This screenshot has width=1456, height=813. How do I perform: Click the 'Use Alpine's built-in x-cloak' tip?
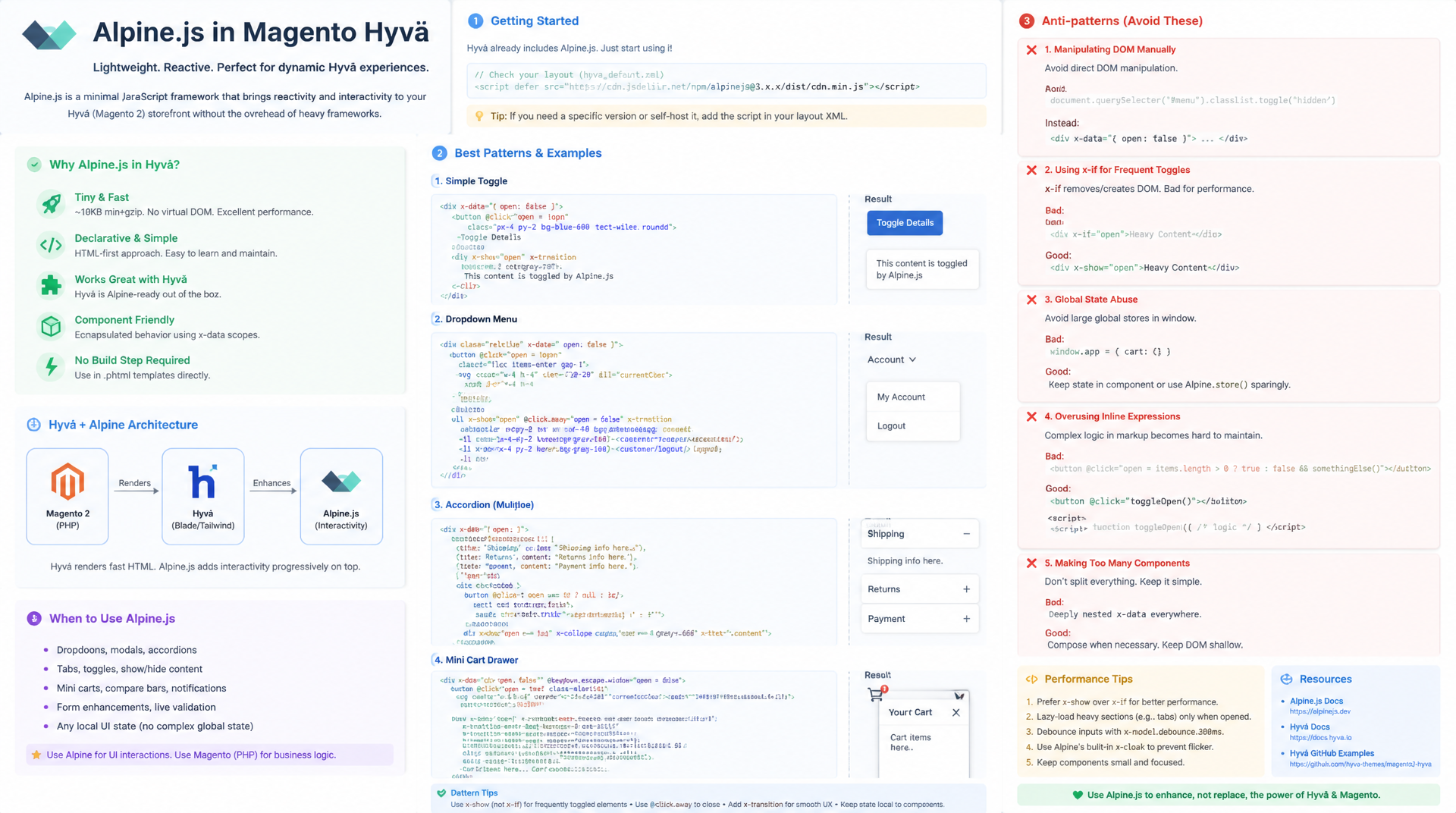(1125, 747)
